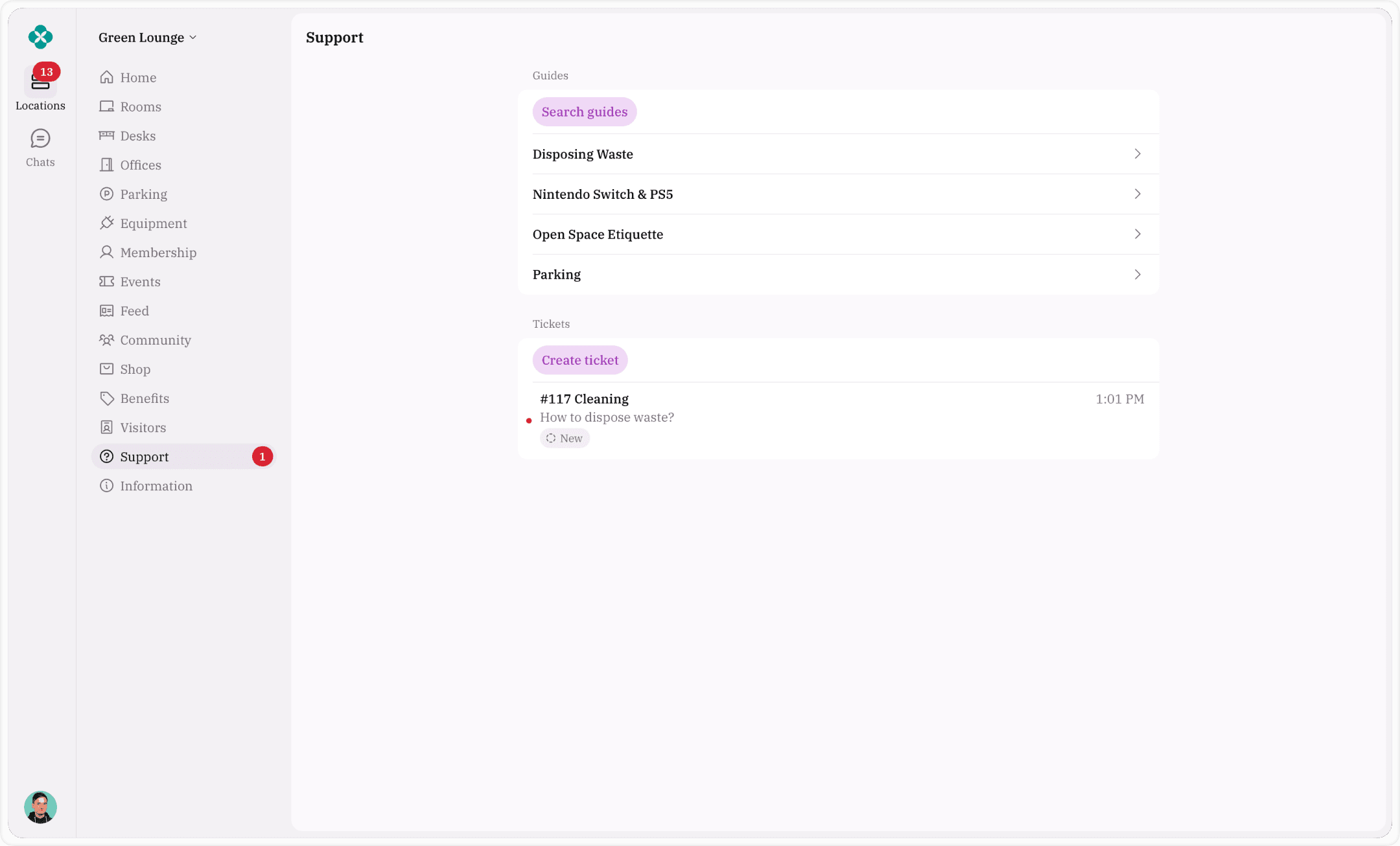
Task: Expand the Nintendo Switch & PS5 chevron
Action: (x=1137, y=194)
